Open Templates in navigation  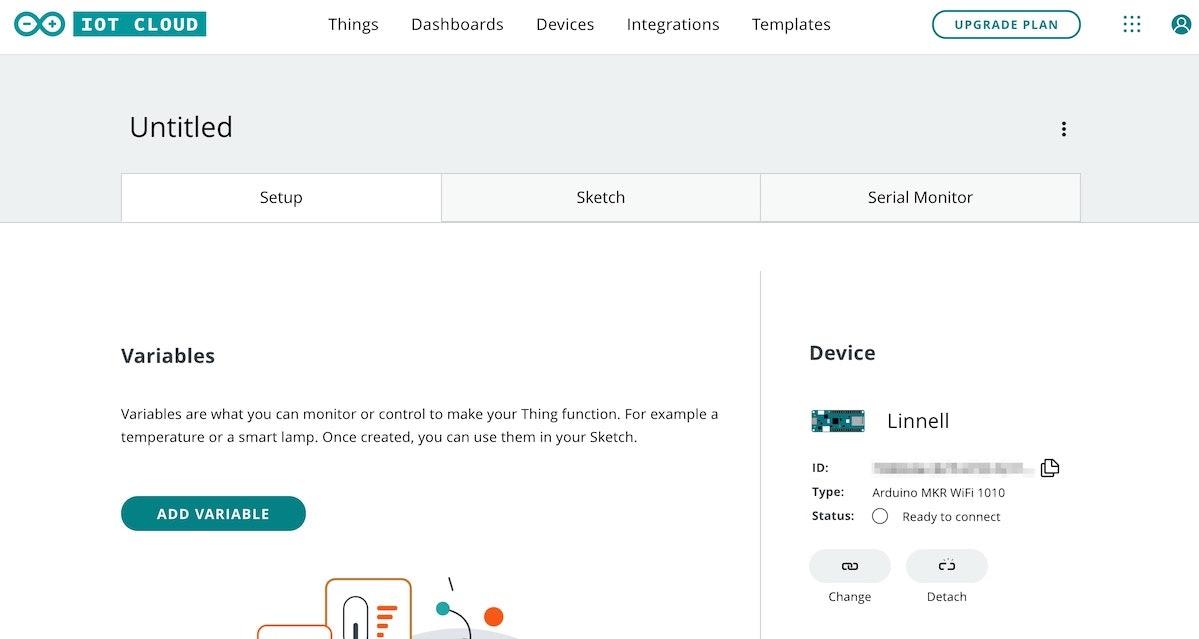791,24
